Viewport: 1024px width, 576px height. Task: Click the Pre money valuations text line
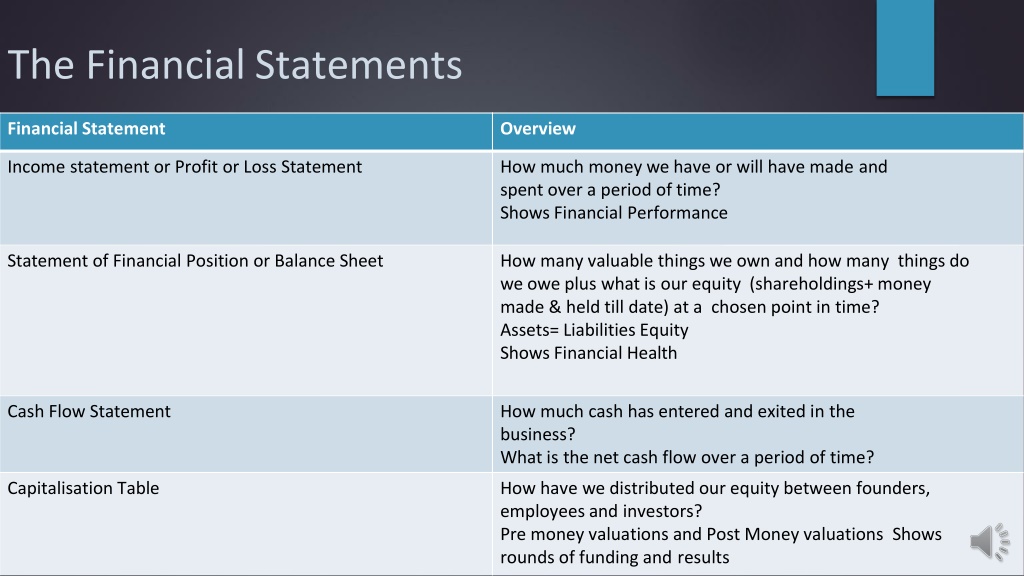(x=721, y=534)
